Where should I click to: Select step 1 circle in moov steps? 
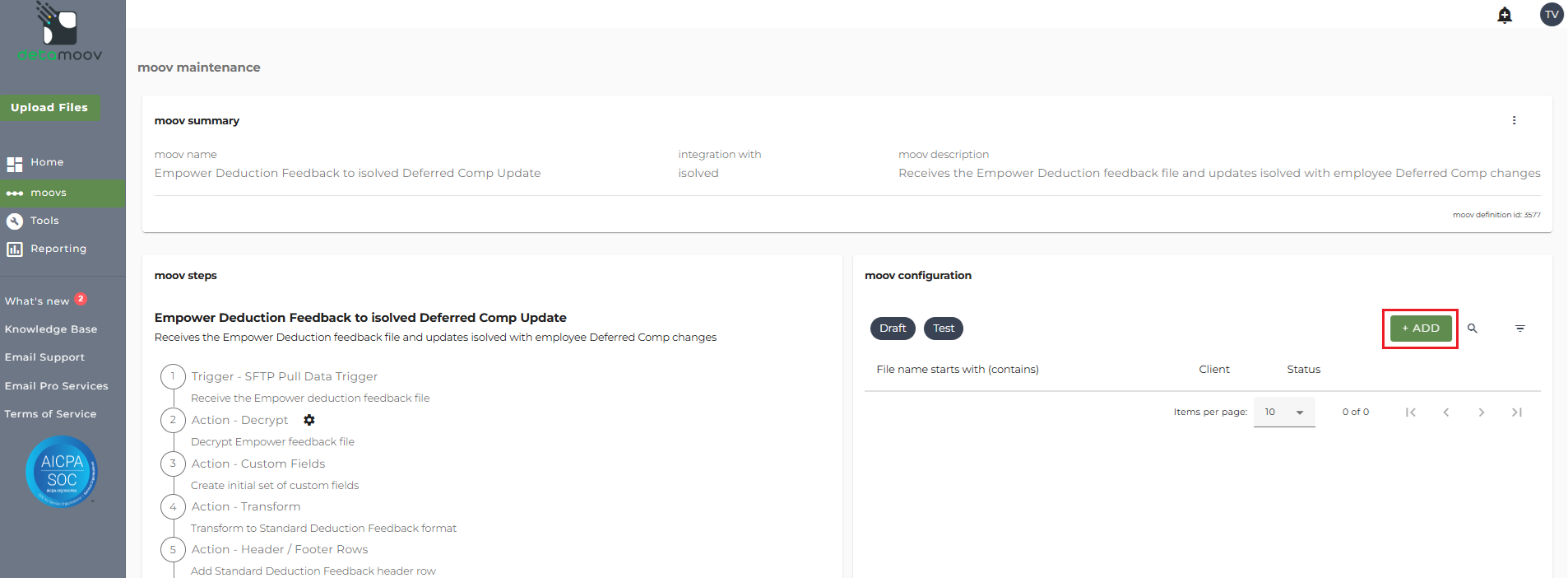click(173, 376)
